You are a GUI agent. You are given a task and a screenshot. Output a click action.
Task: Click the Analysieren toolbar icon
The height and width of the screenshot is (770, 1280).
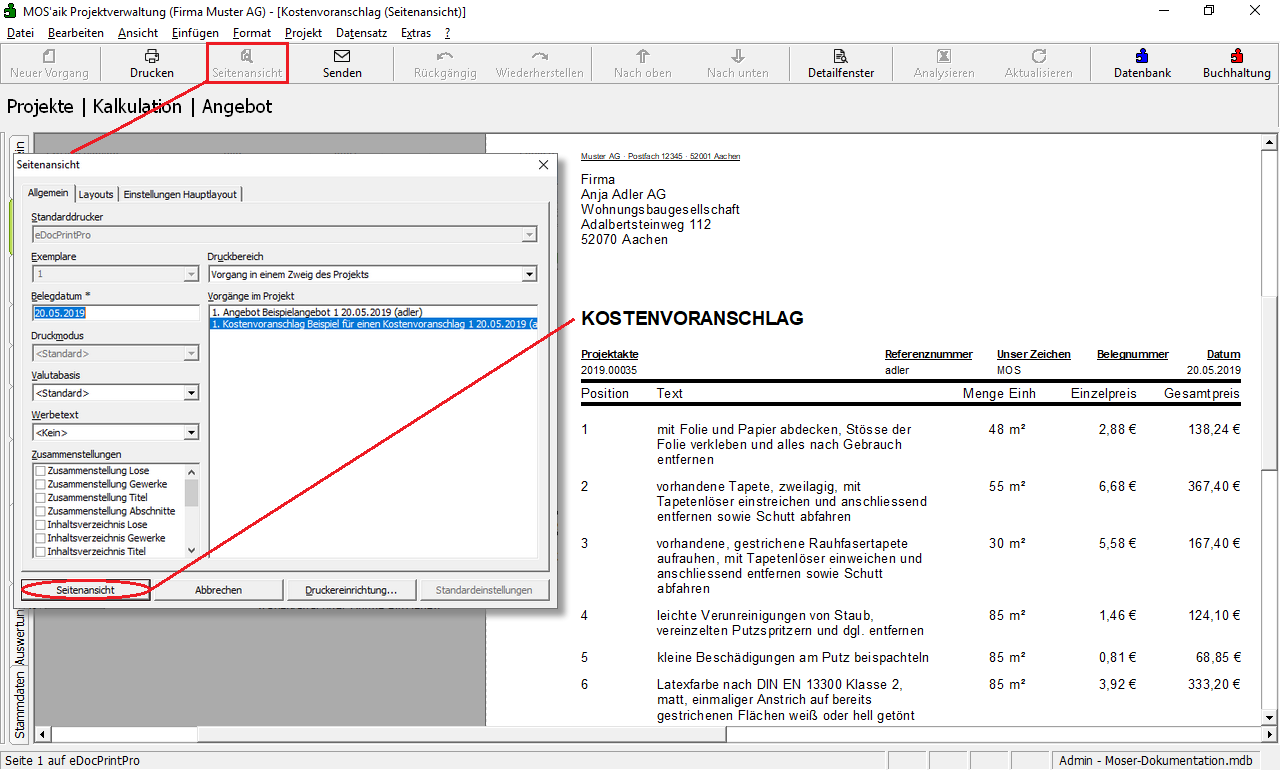coord(943,57)
